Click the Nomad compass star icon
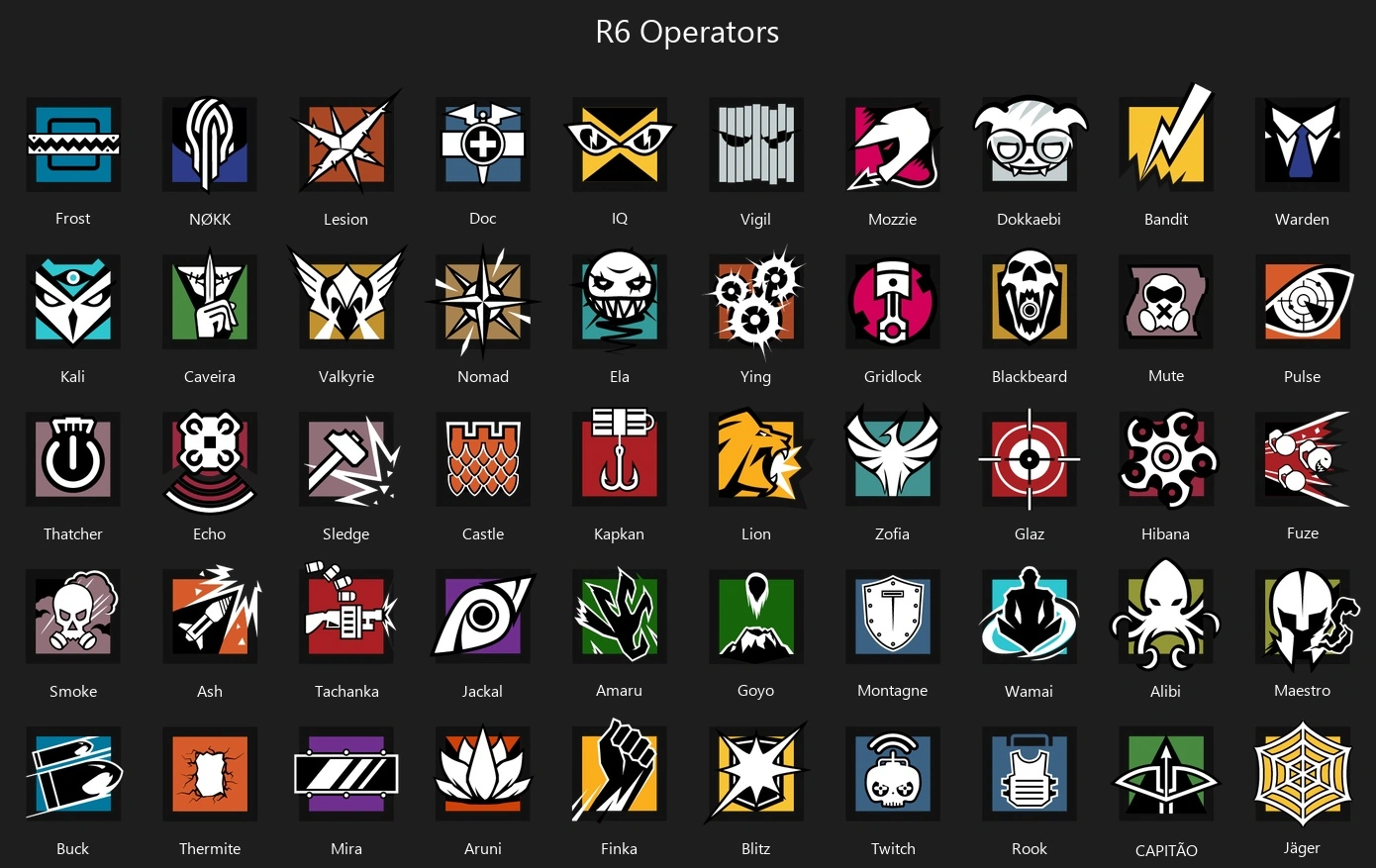The height and width of the screenshot is (868, 1376). pos(483,301)
